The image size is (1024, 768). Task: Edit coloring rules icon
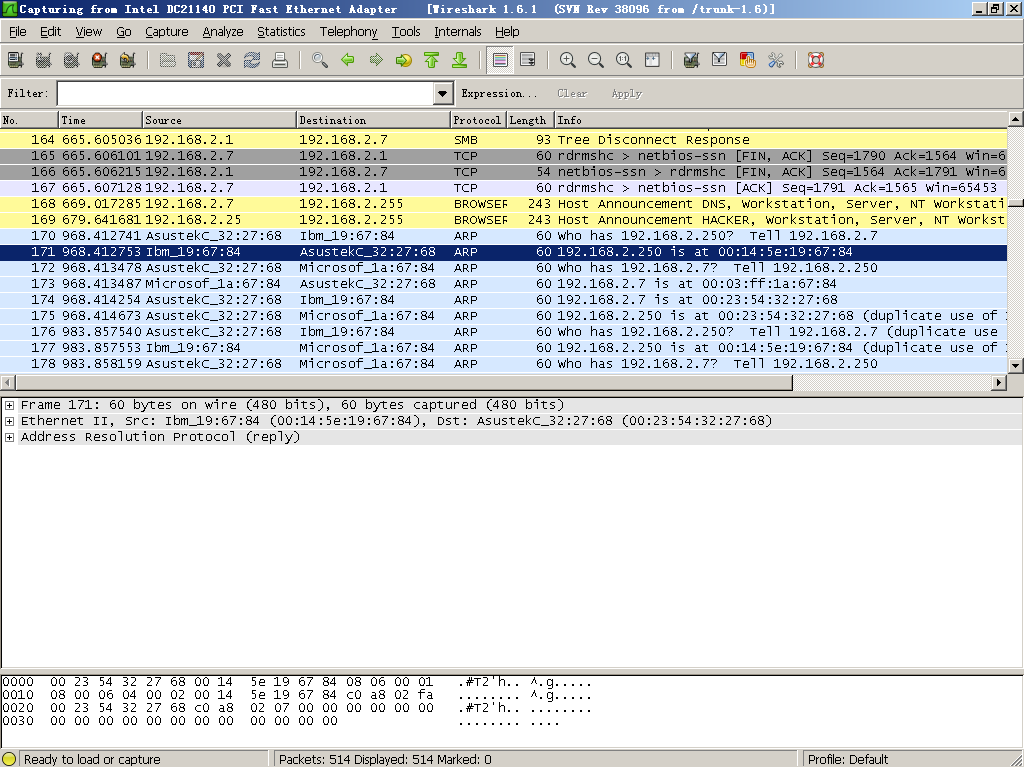click(x=748, y=61)
